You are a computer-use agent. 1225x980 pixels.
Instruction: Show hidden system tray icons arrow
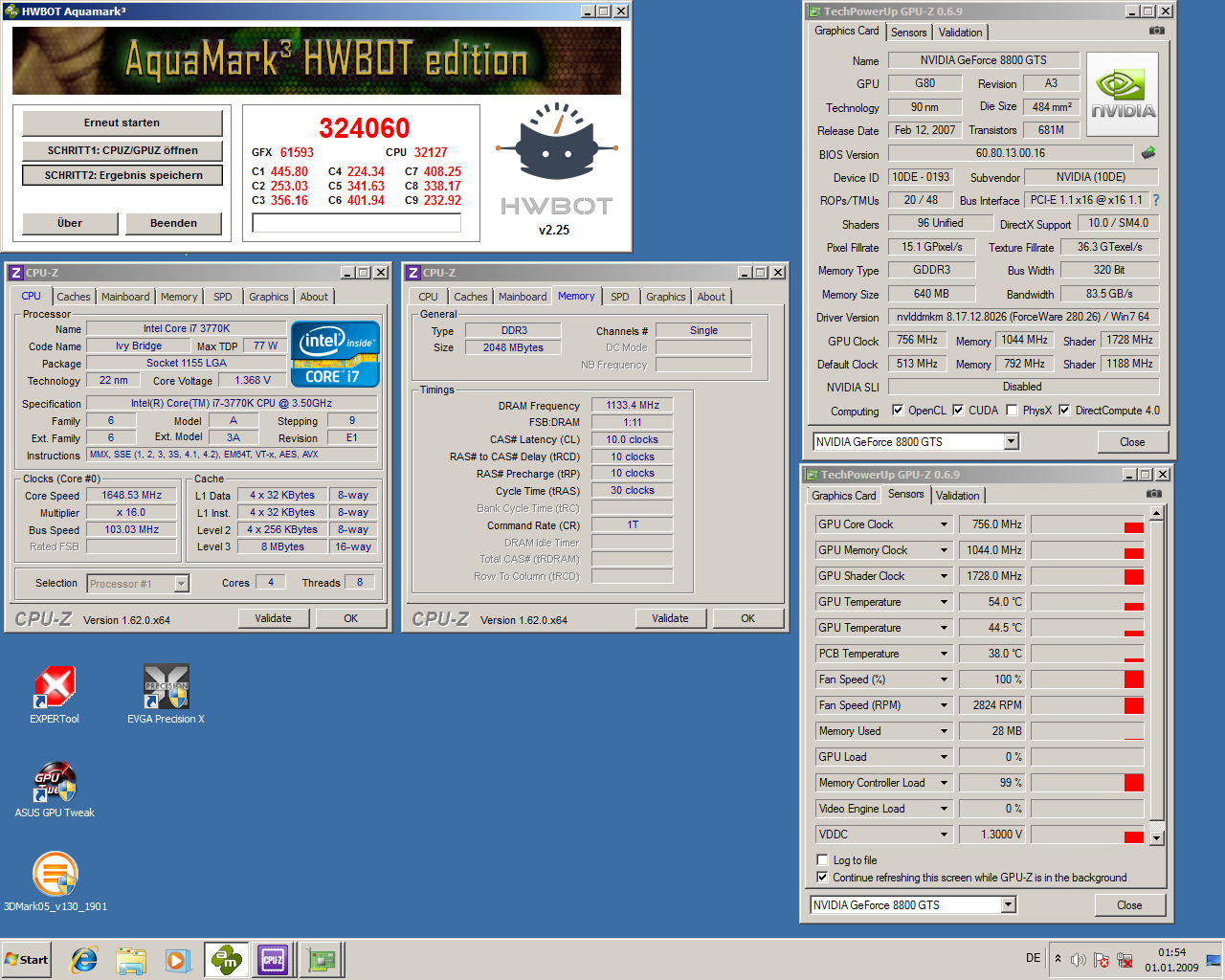point(1058,958)
